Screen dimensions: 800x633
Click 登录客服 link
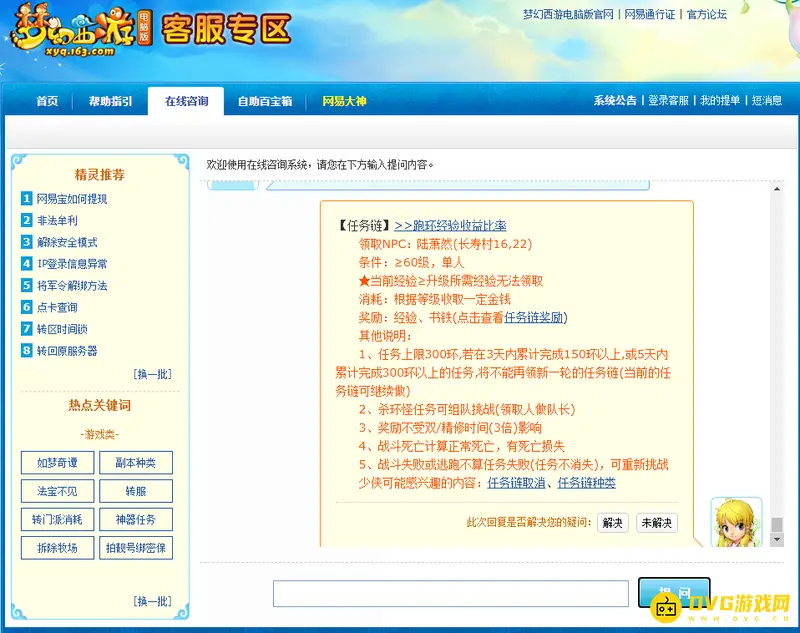click(x=668, y=100)
